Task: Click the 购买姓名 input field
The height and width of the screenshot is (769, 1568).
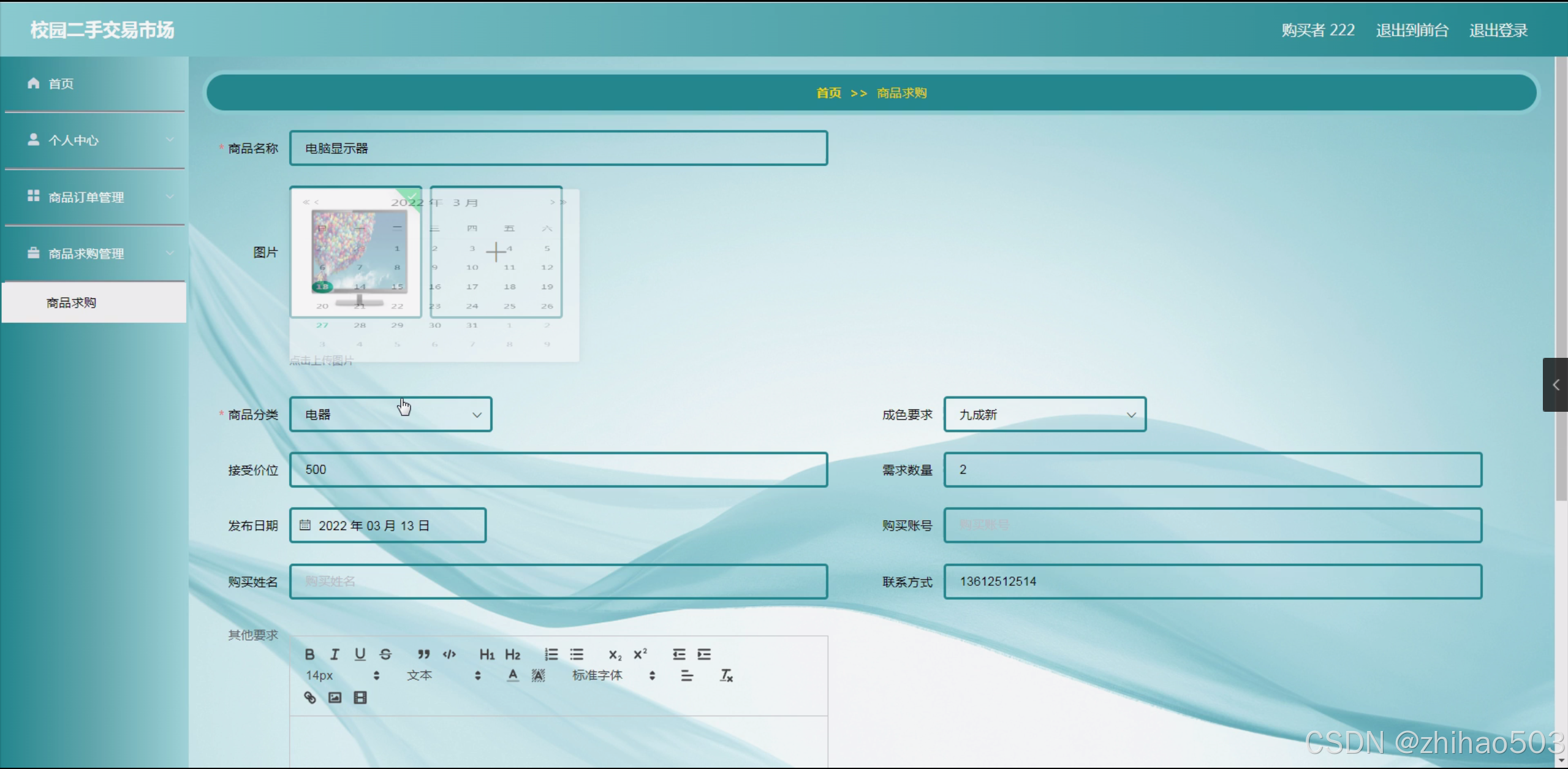Action: click(558, 581)
